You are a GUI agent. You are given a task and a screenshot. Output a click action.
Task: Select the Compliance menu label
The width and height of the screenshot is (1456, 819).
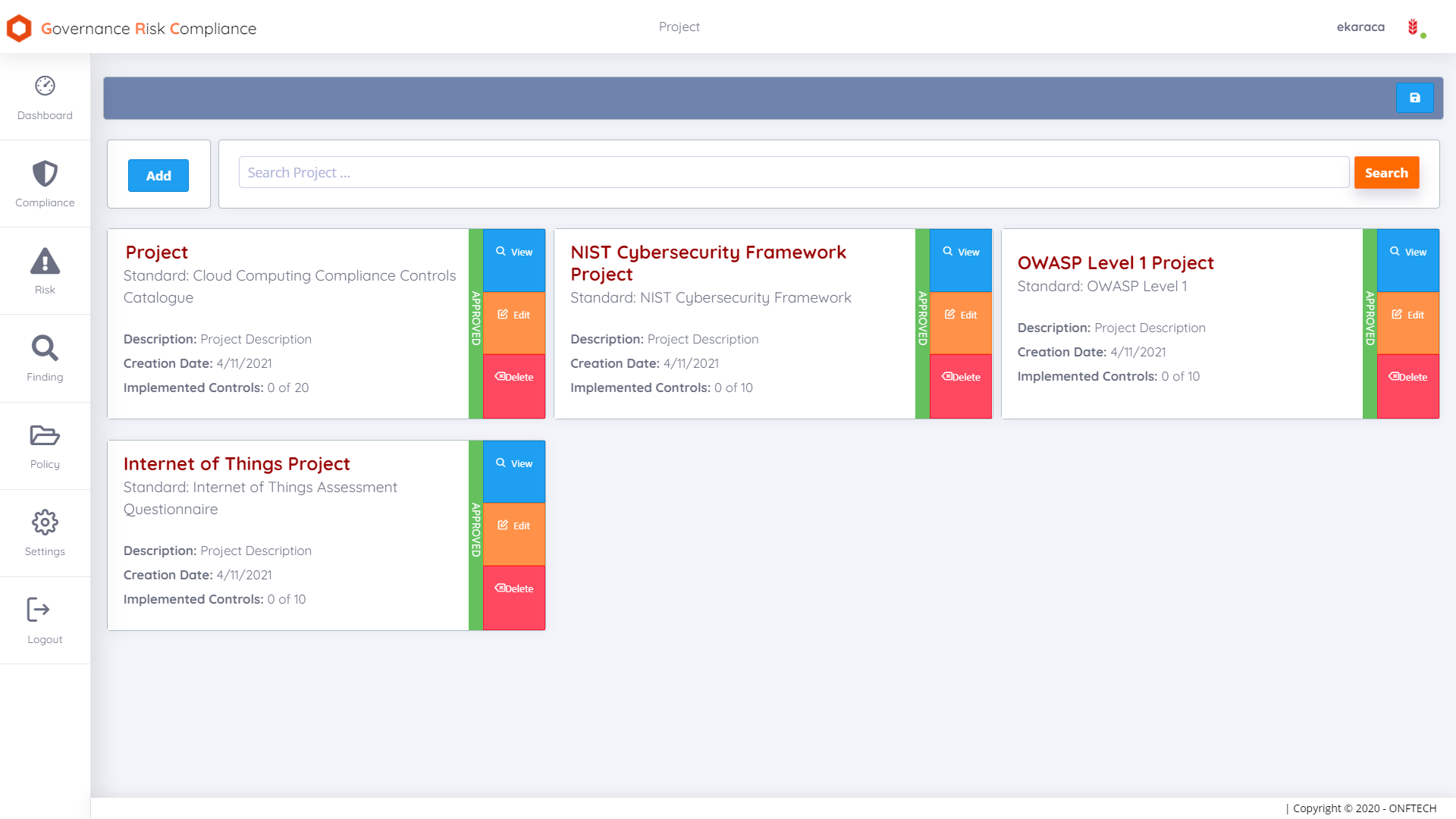45,202
